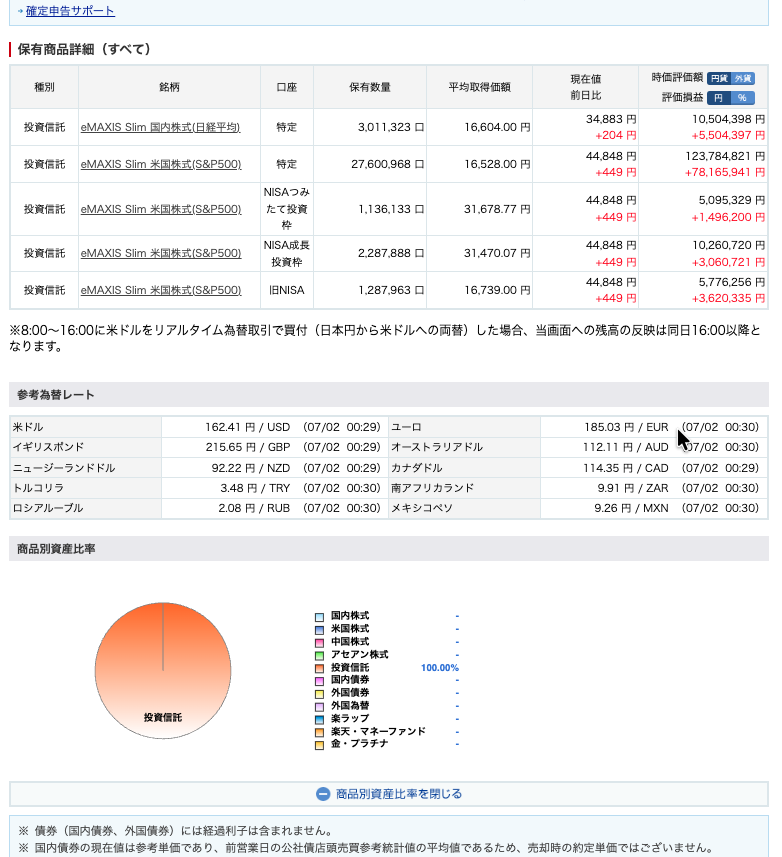The image size is (782, 857).
Task: Click the +78,165,941 円 profit value
Action: [725, 172]
